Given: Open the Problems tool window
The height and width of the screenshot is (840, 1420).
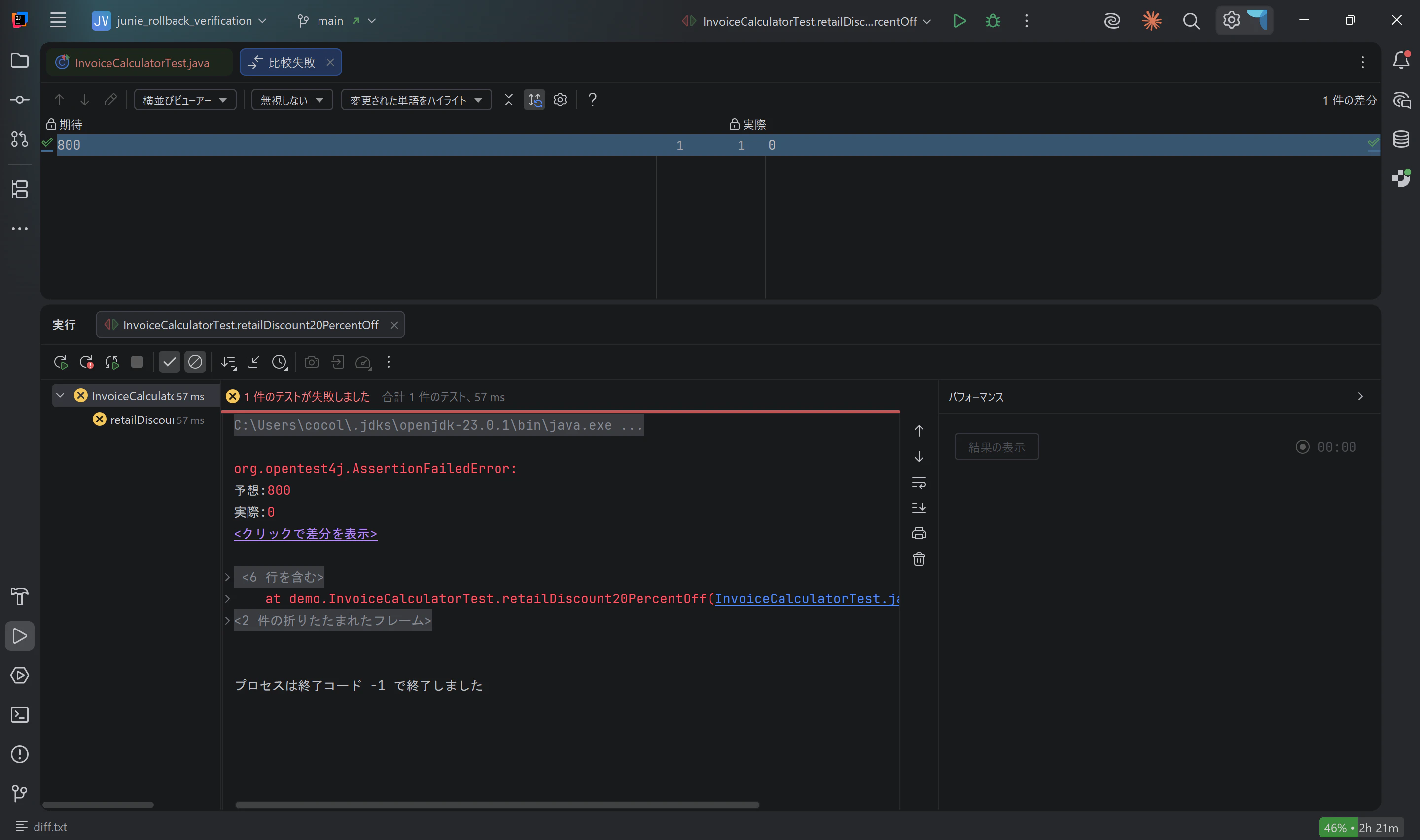Looking at the screenshot, I should click(20, 754).
